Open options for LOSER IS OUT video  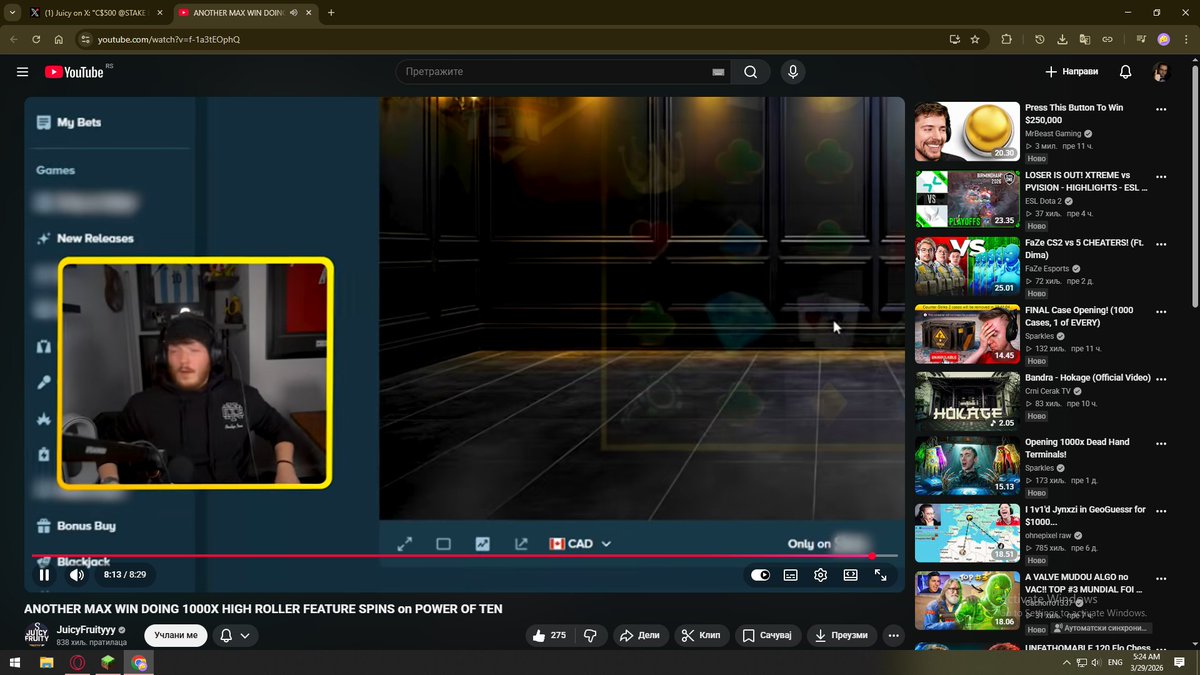1161,176
